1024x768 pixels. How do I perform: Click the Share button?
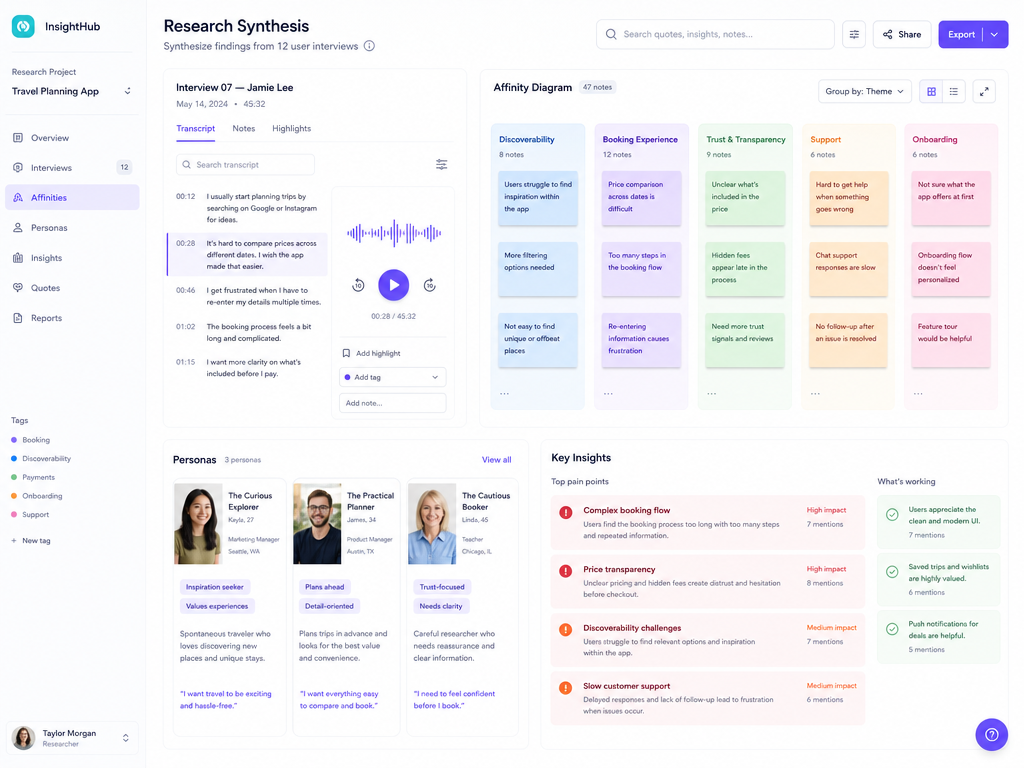coord(902,34)
